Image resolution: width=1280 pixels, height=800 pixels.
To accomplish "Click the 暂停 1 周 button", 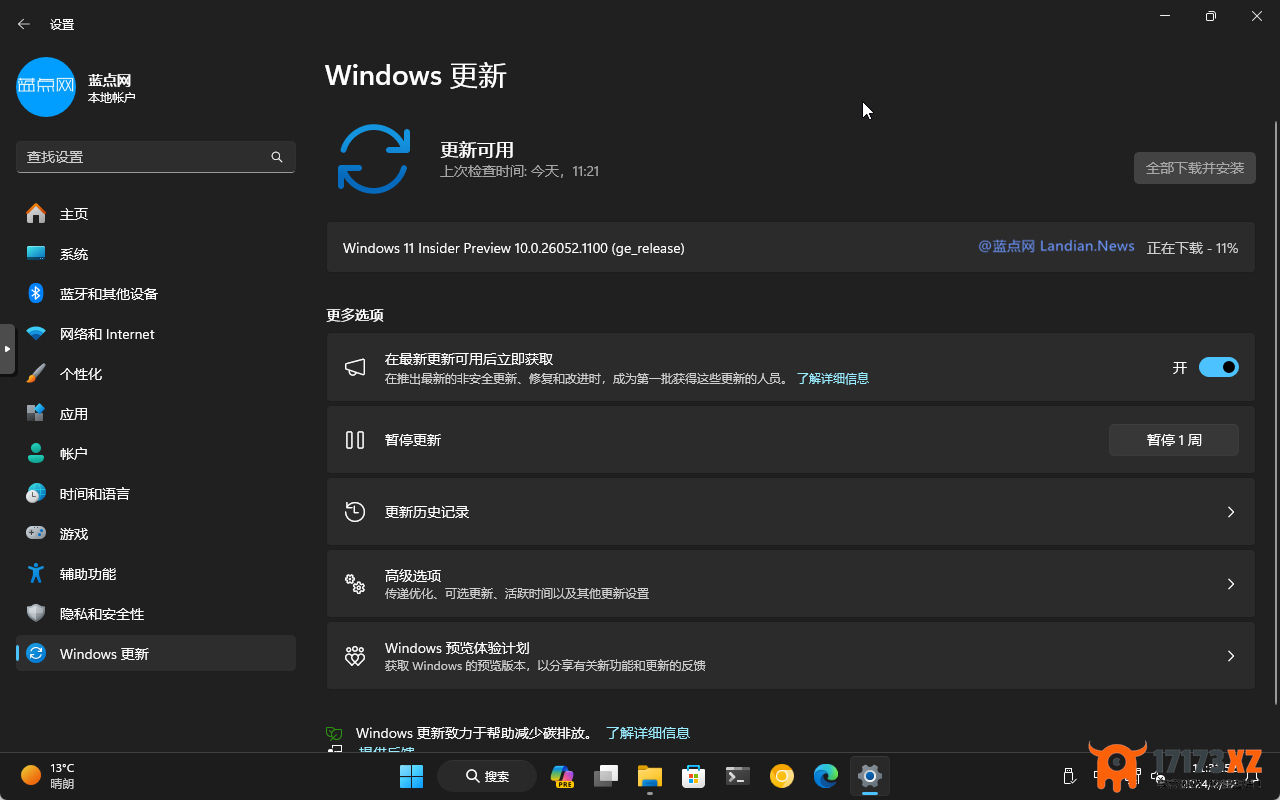I will click(1173, 440).
